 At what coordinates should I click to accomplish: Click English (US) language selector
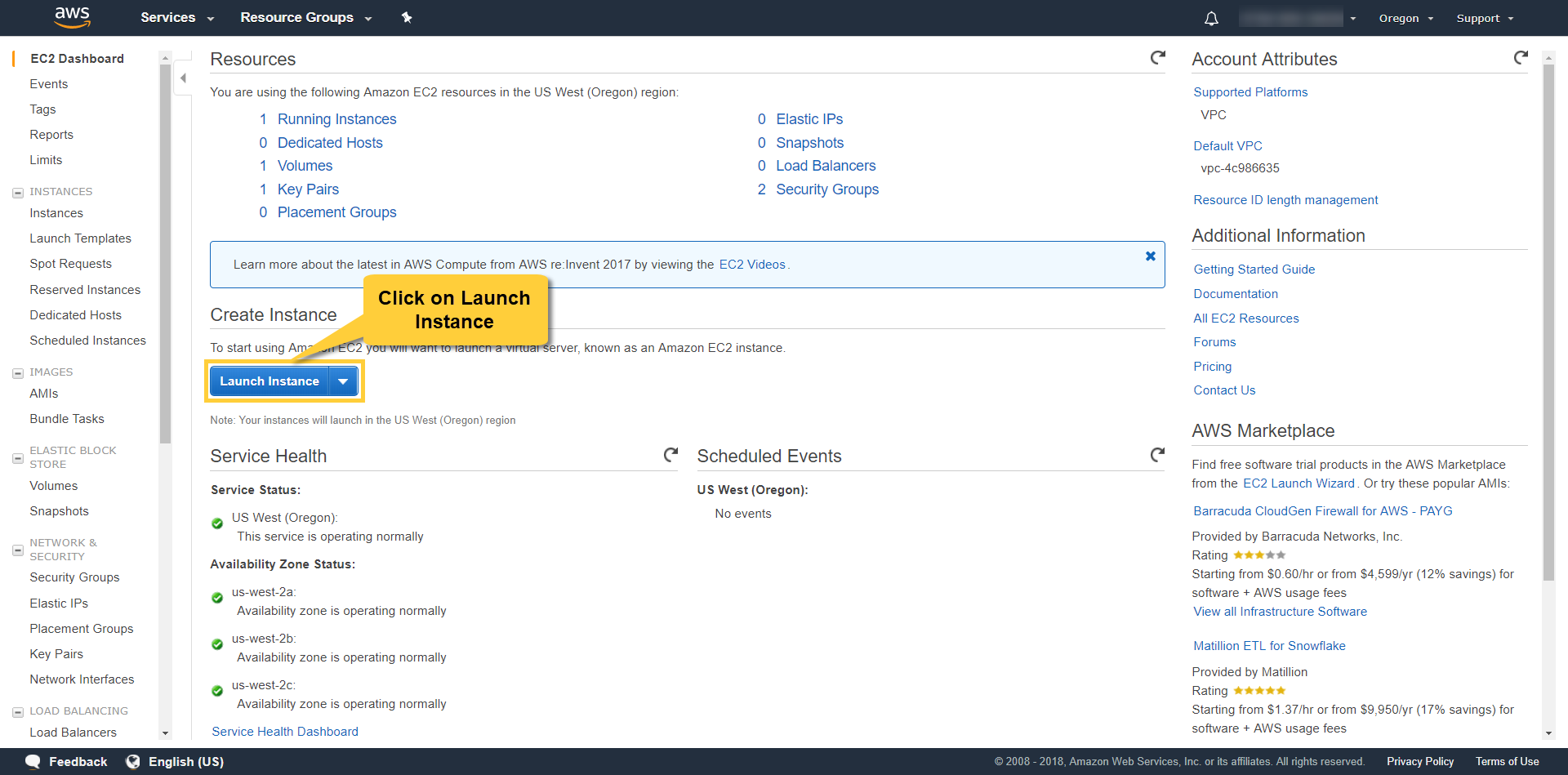pos(186,761)
